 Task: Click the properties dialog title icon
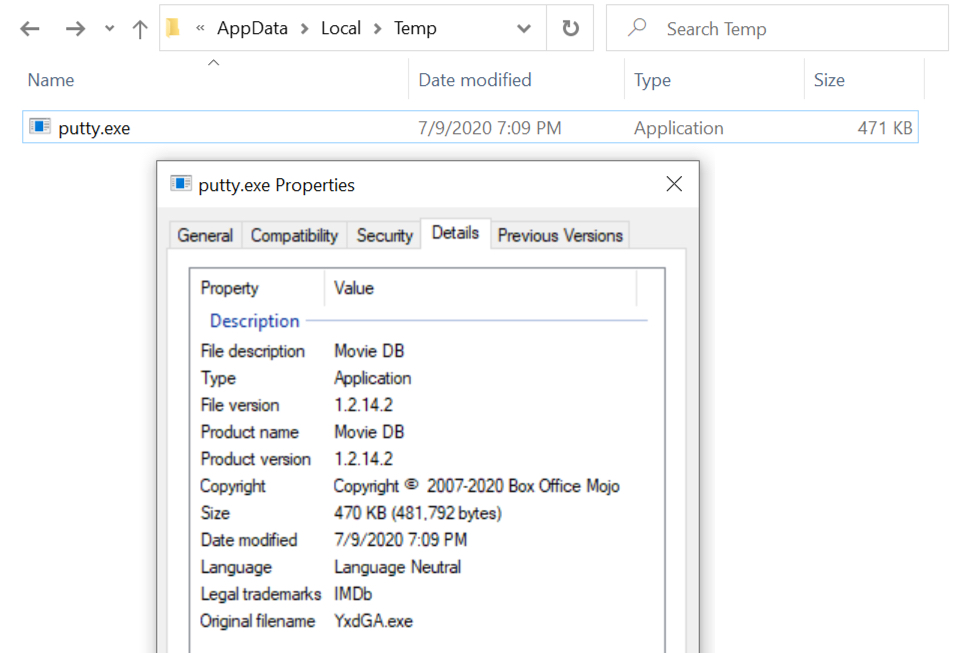click(x=181, y=184)
